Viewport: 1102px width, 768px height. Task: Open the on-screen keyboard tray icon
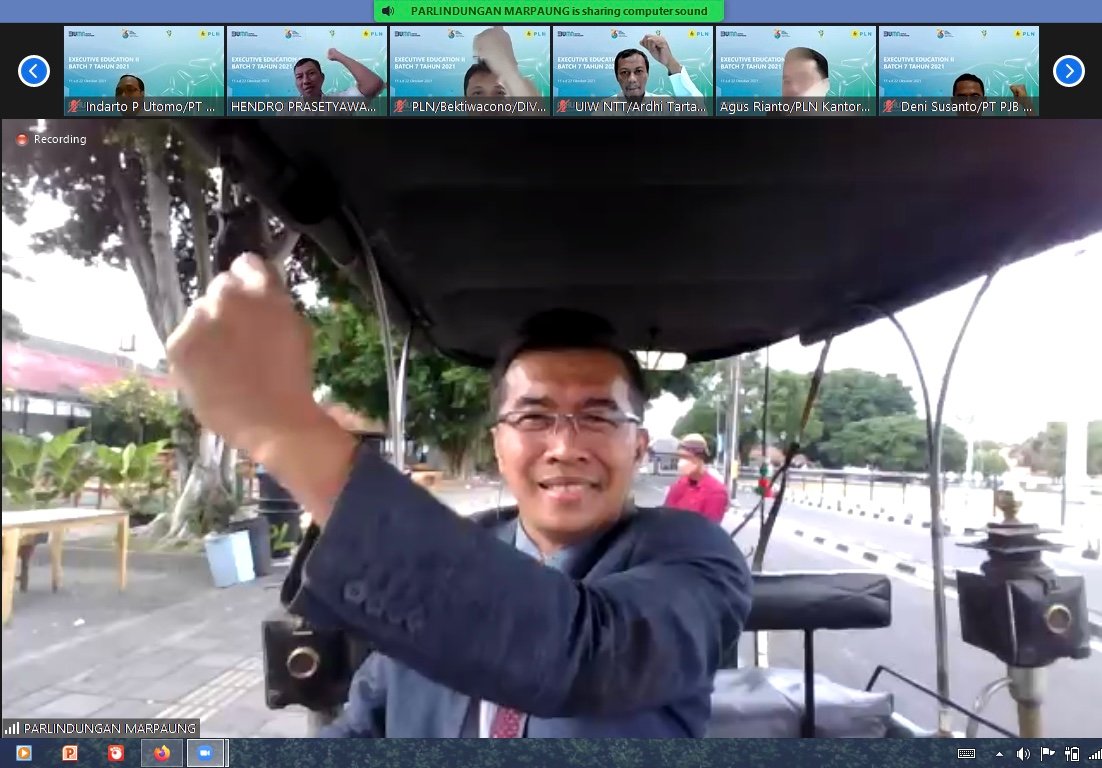[x=966, y=754]
